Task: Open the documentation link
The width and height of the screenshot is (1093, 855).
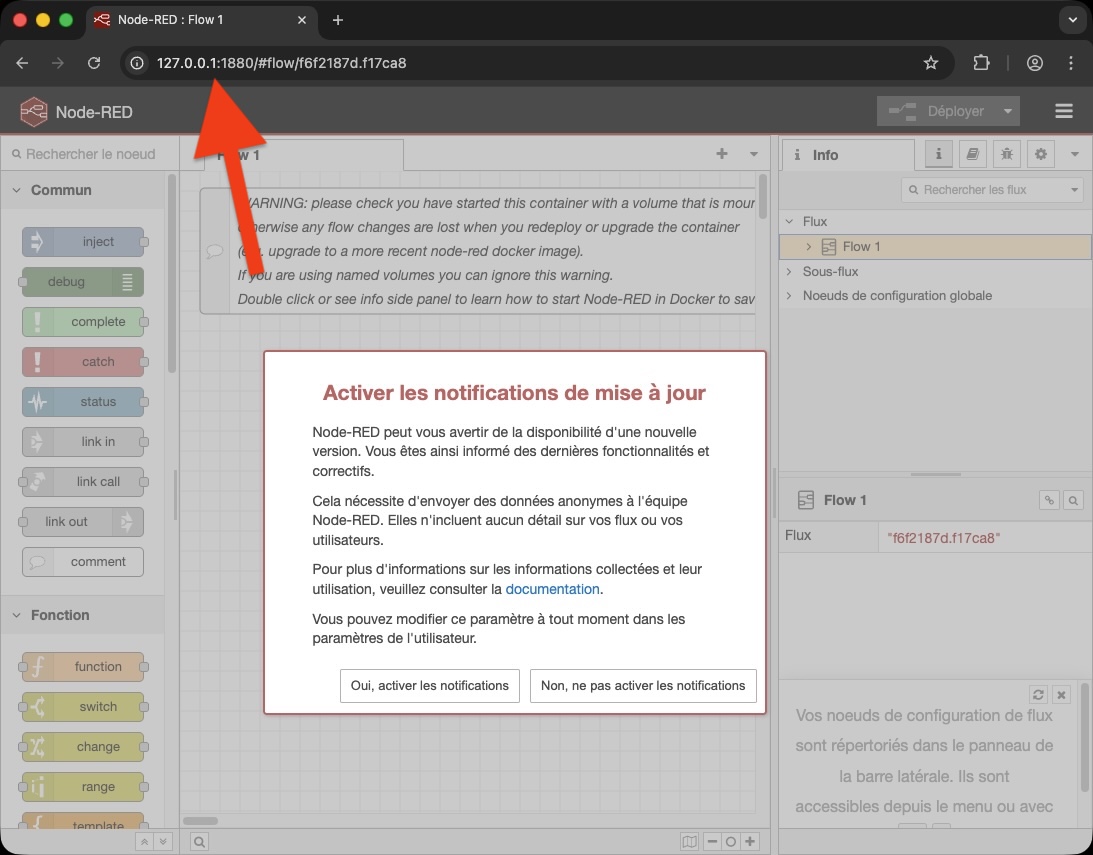Action: (552, 589)
